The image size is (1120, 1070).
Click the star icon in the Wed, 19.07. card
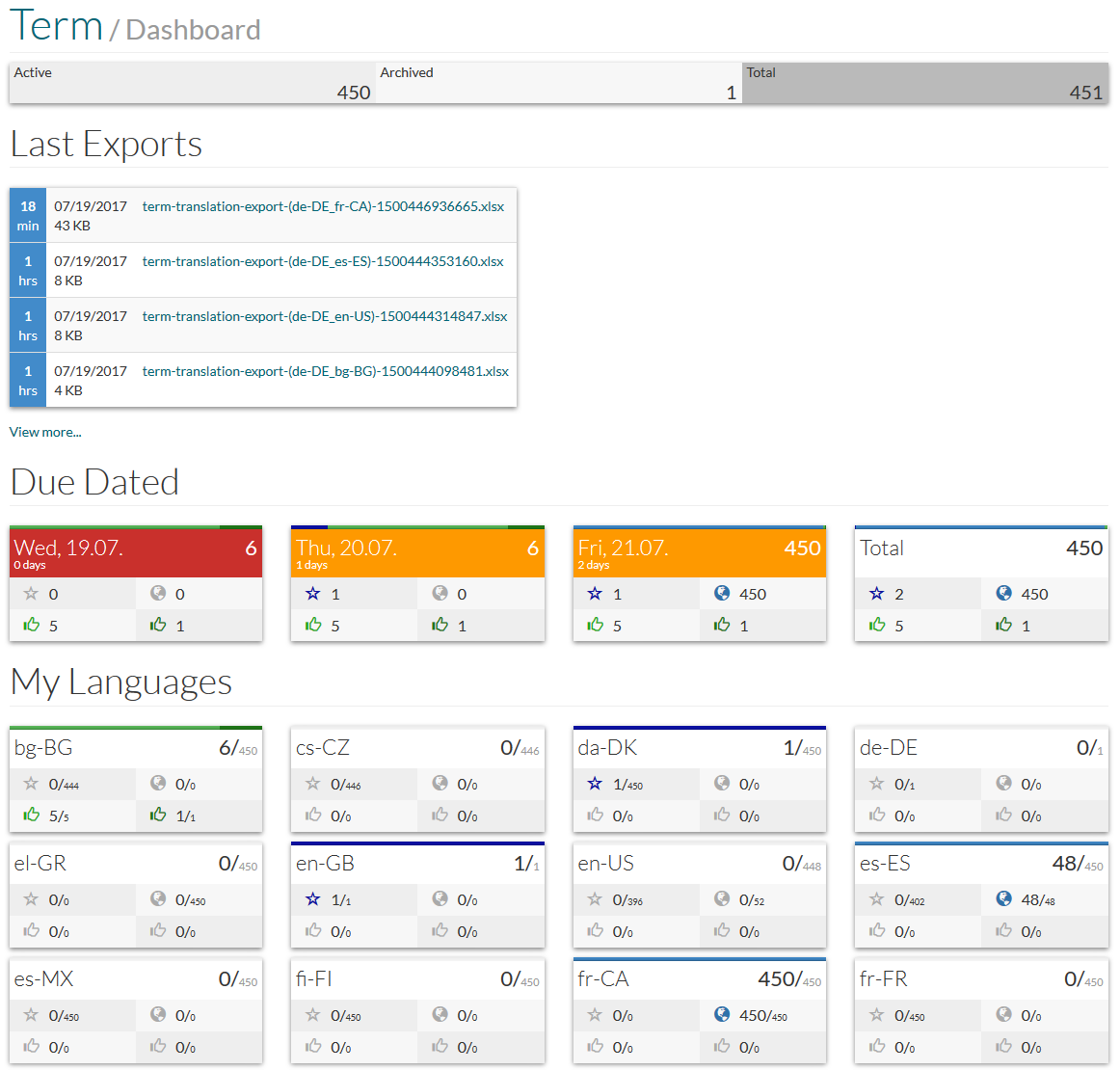coord(31,594)
